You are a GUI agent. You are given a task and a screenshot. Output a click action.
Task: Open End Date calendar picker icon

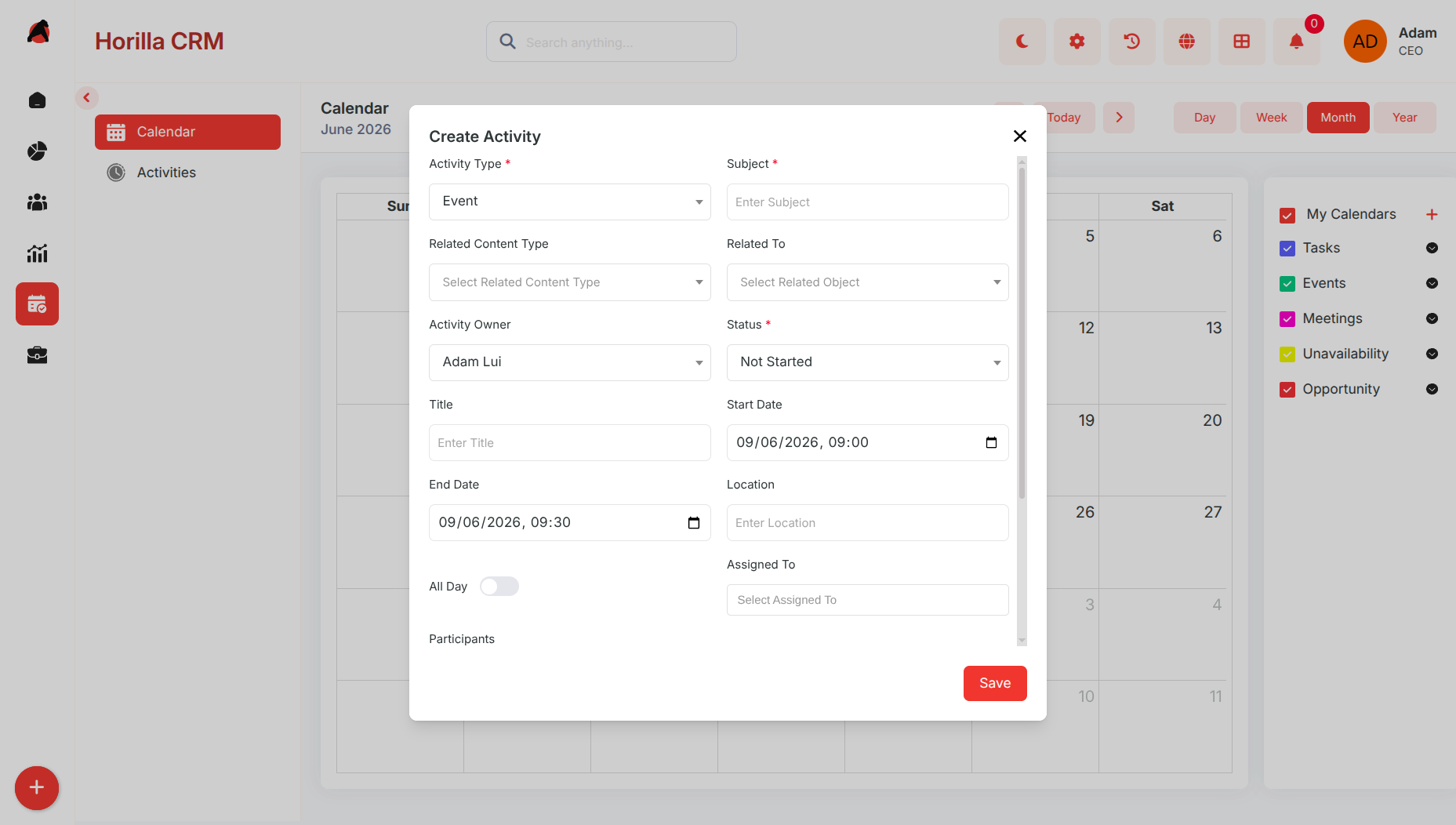coord(693,523)
